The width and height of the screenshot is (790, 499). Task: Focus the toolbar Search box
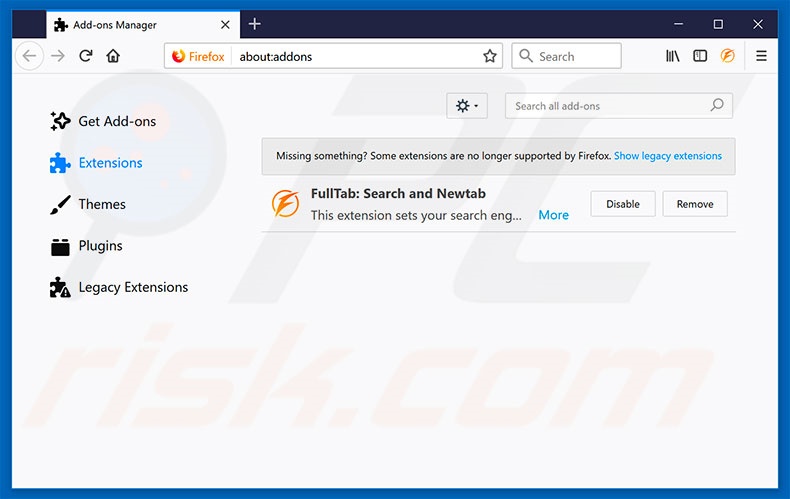pos(566,56)
